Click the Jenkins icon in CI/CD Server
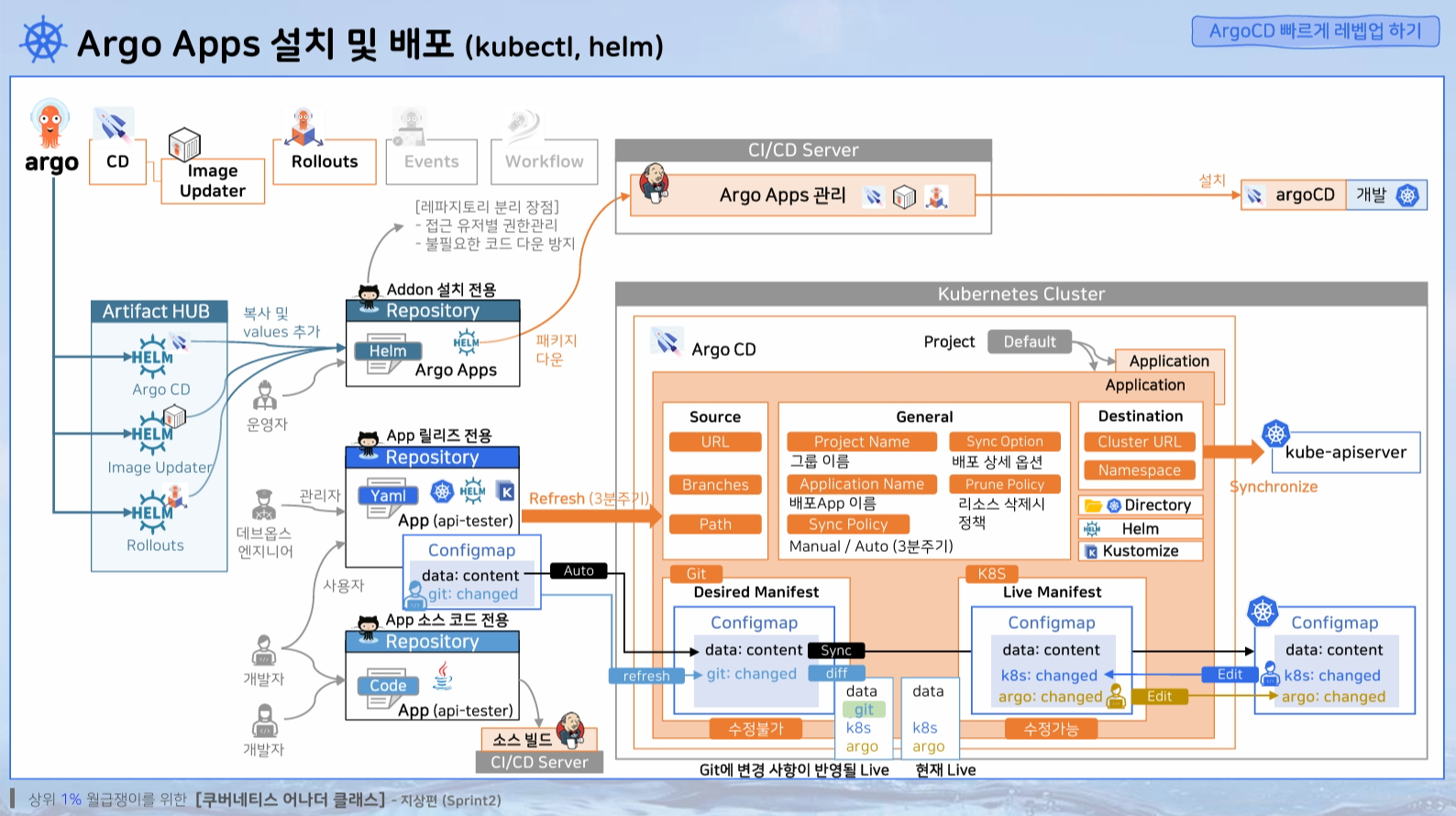The width and height of the screenshot is (1456, 816). (654, 183)
